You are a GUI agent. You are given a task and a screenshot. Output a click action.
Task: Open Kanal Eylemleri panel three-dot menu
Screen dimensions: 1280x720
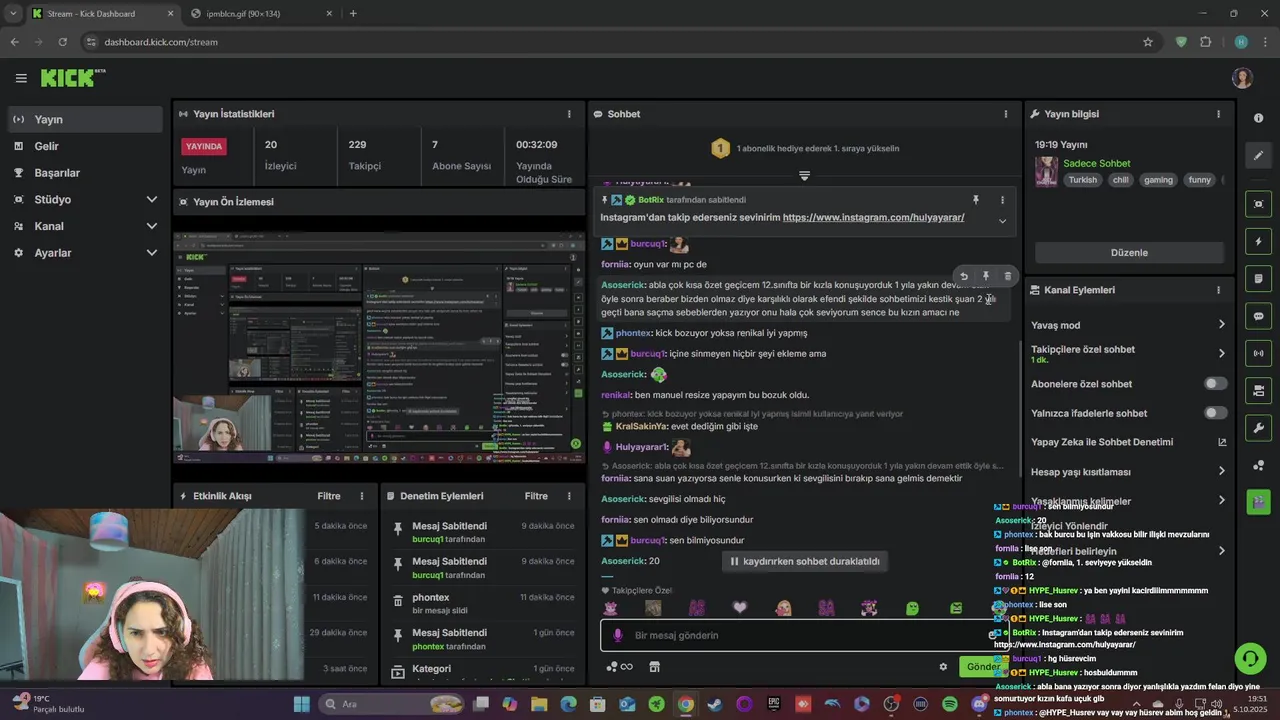[x=1218, y=290]
